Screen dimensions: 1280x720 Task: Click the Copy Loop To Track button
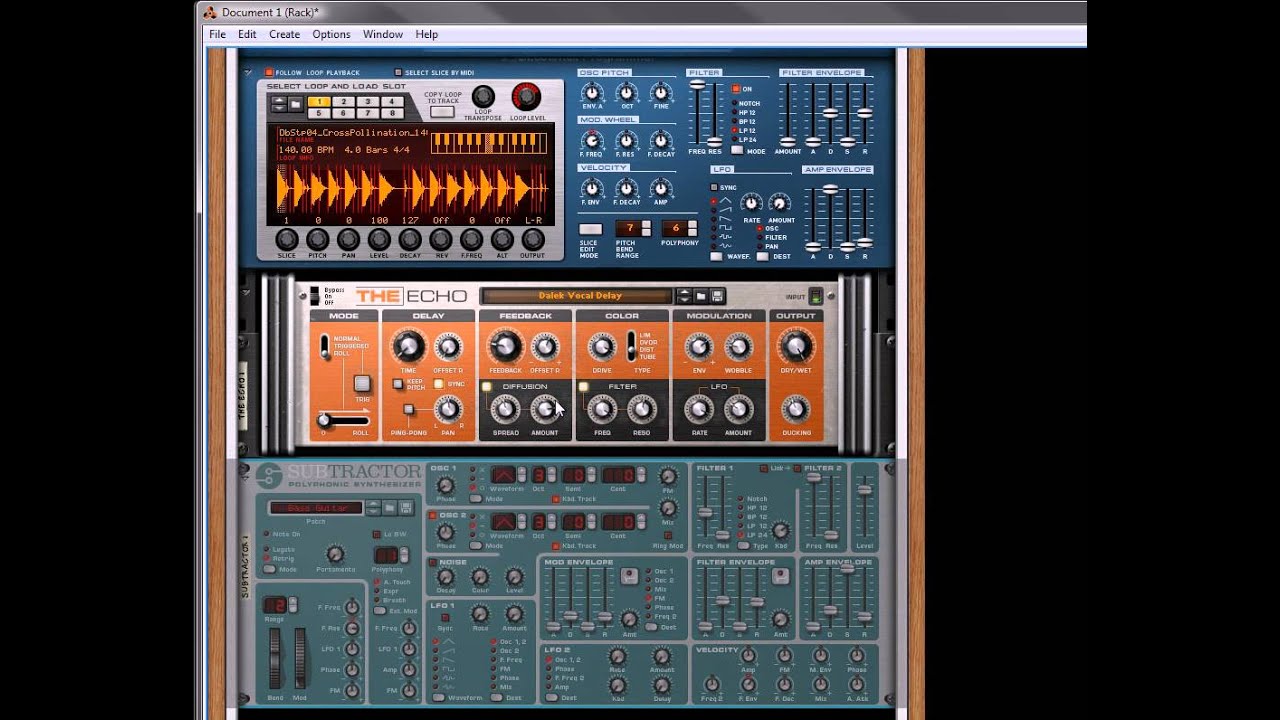(x=442, y=112)
